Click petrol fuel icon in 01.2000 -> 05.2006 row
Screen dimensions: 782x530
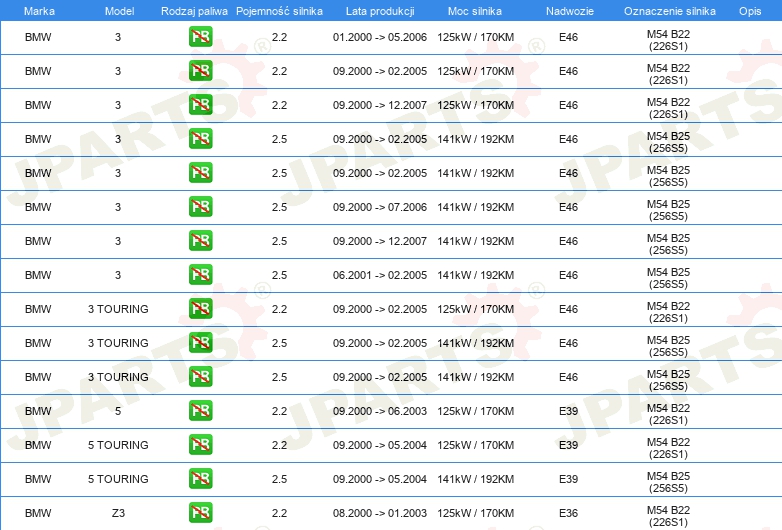200,37
